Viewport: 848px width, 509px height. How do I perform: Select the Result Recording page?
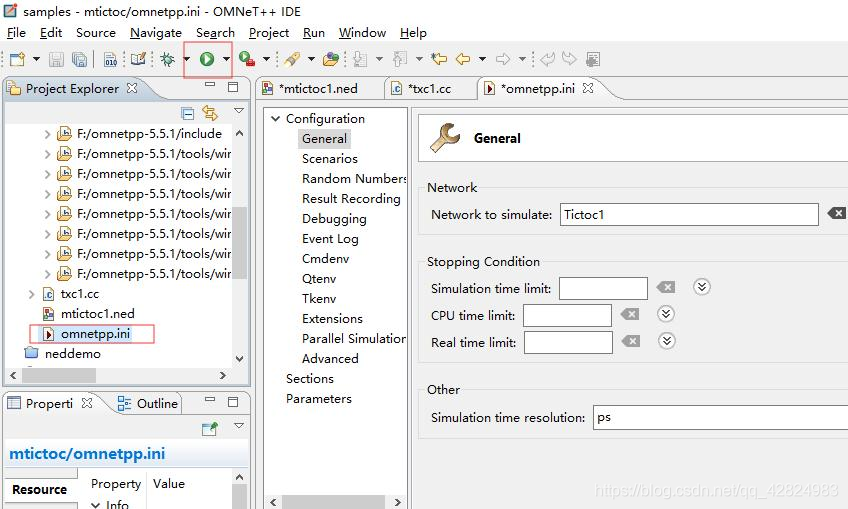click(351, 199)
